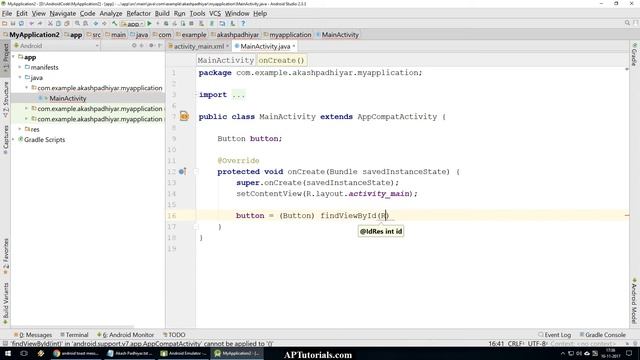640x360 pixels.
Task: Open the Build menu
Action: pyautogui.click(x=162, y=13)
